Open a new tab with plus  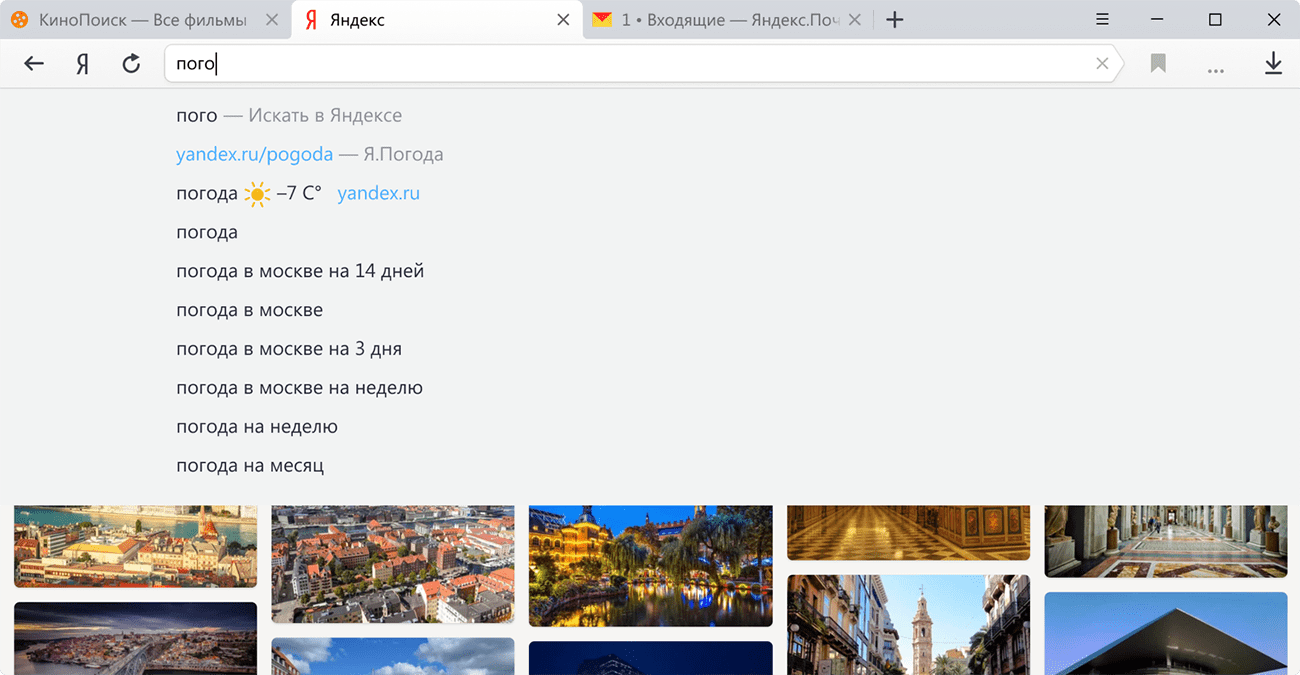pyautogui.click(x=895, y=20)
